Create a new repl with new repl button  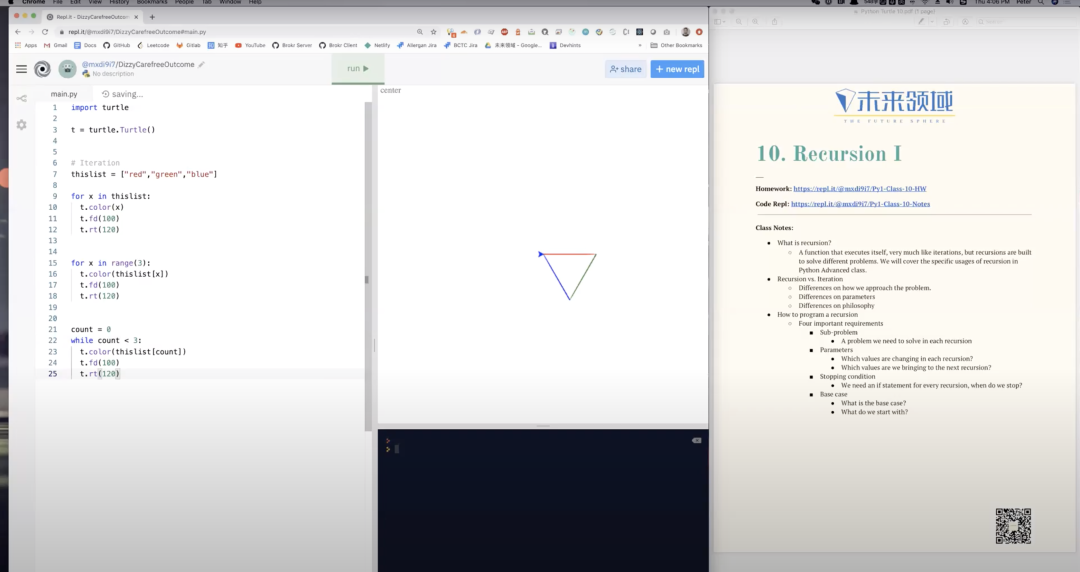[677, 69]
